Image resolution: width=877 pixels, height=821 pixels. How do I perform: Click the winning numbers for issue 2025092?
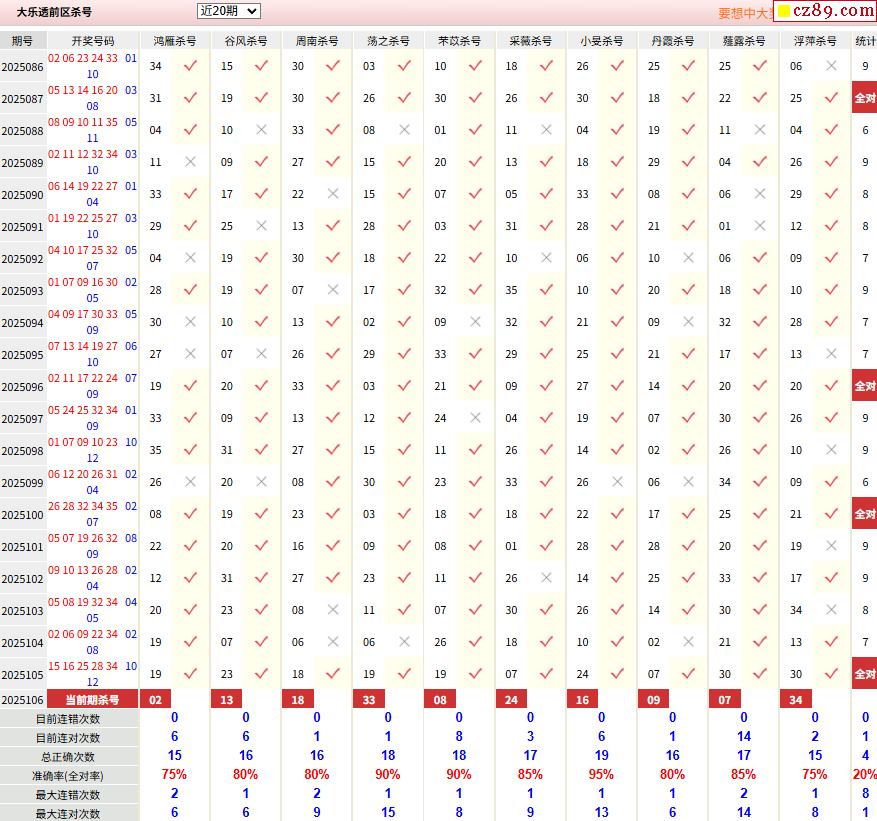(x=92, y=258)
